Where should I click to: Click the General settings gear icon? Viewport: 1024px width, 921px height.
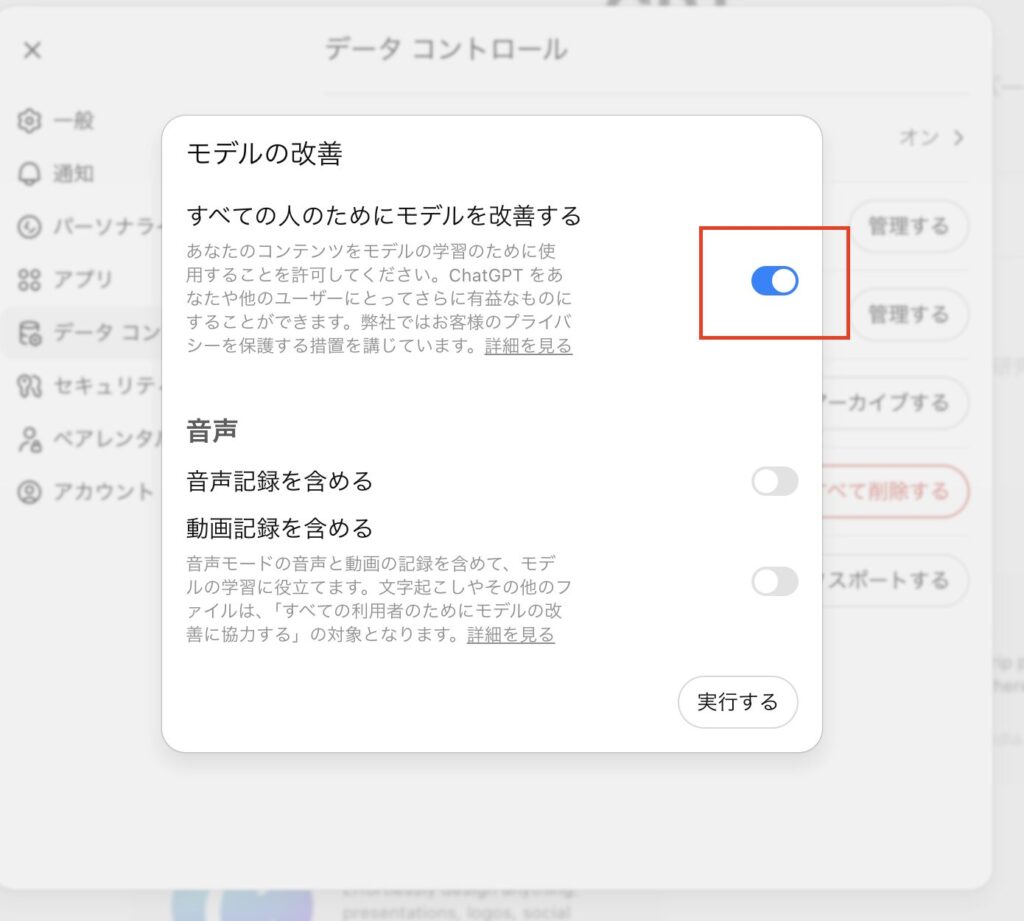[30, 121]
